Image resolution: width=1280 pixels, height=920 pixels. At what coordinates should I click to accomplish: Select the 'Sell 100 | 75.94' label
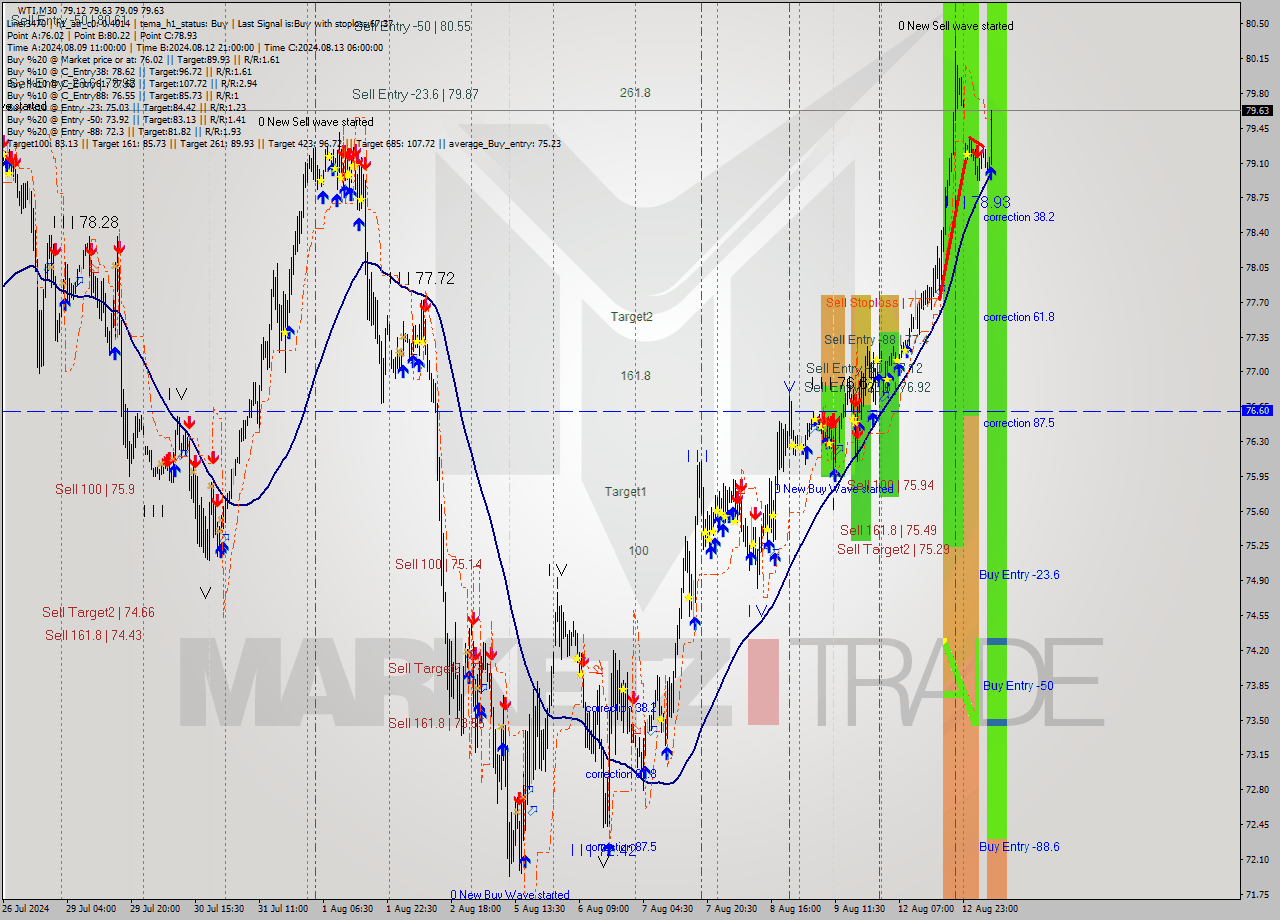point(891,485)
